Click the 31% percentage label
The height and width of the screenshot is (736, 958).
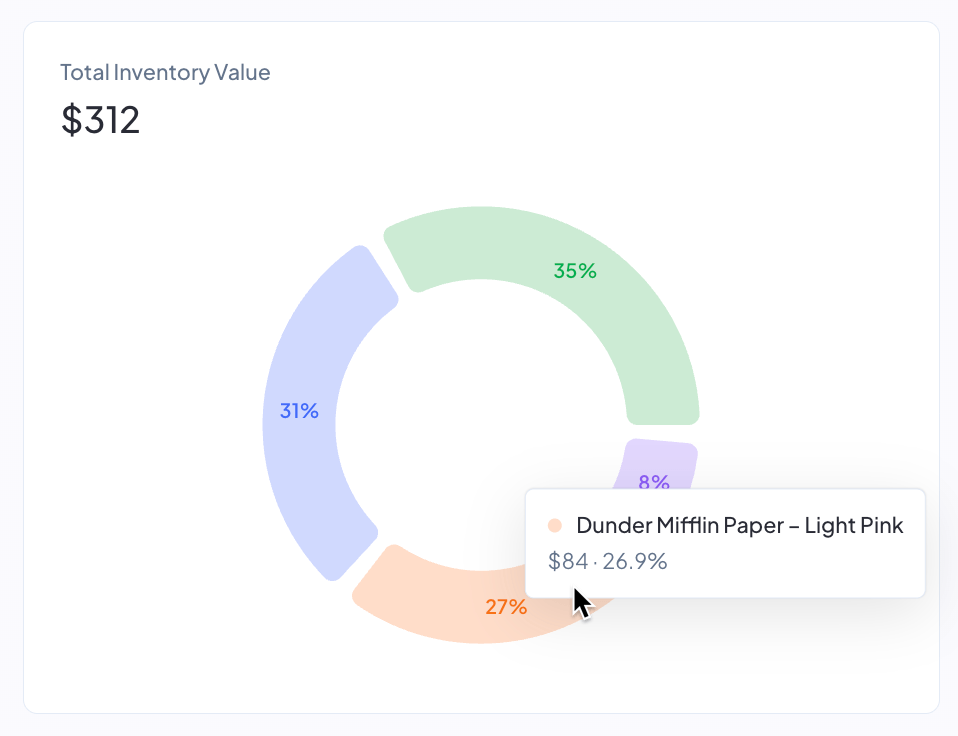(298, 411)
